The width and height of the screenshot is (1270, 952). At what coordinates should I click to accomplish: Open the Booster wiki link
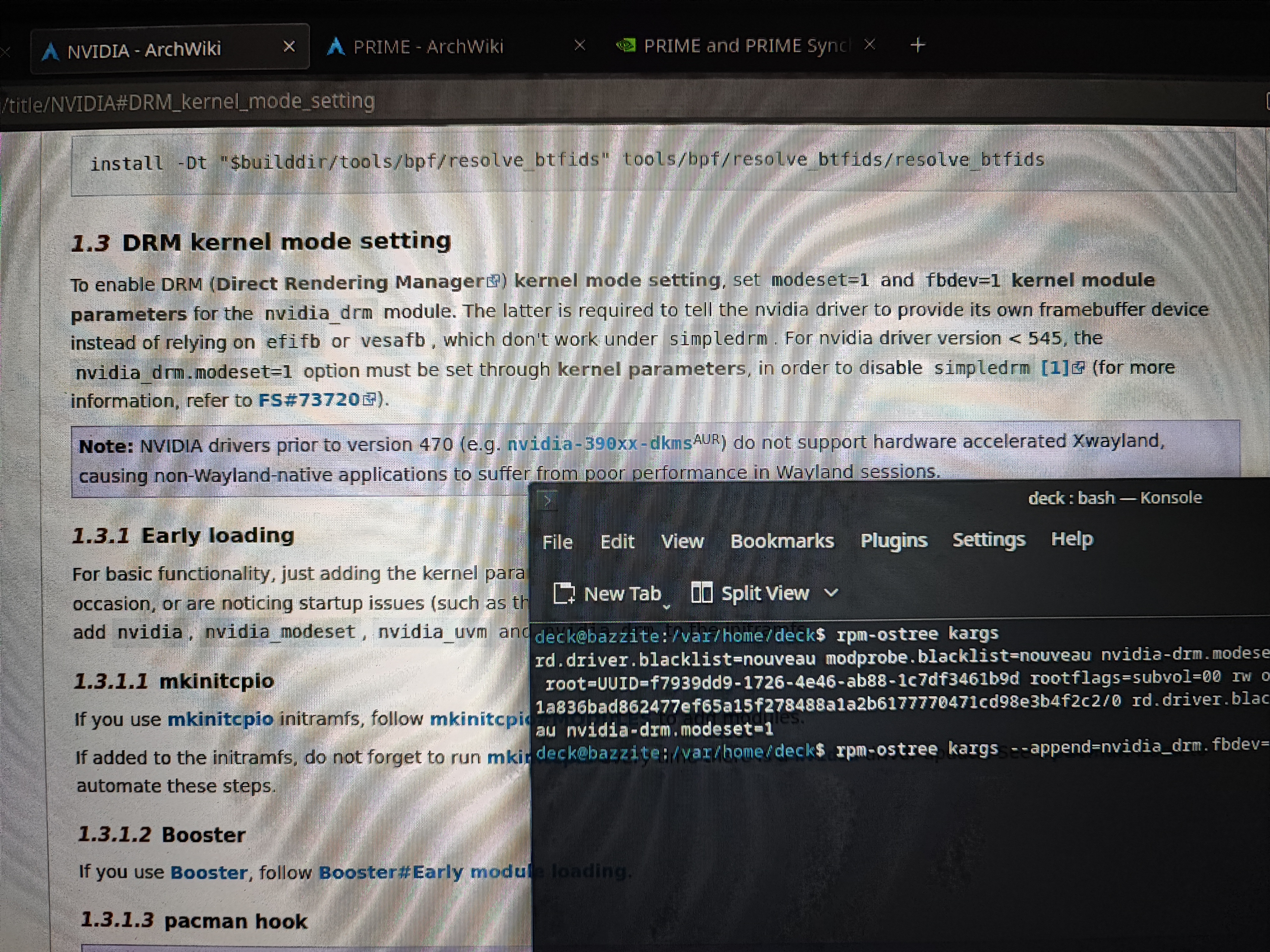point(209,872)
